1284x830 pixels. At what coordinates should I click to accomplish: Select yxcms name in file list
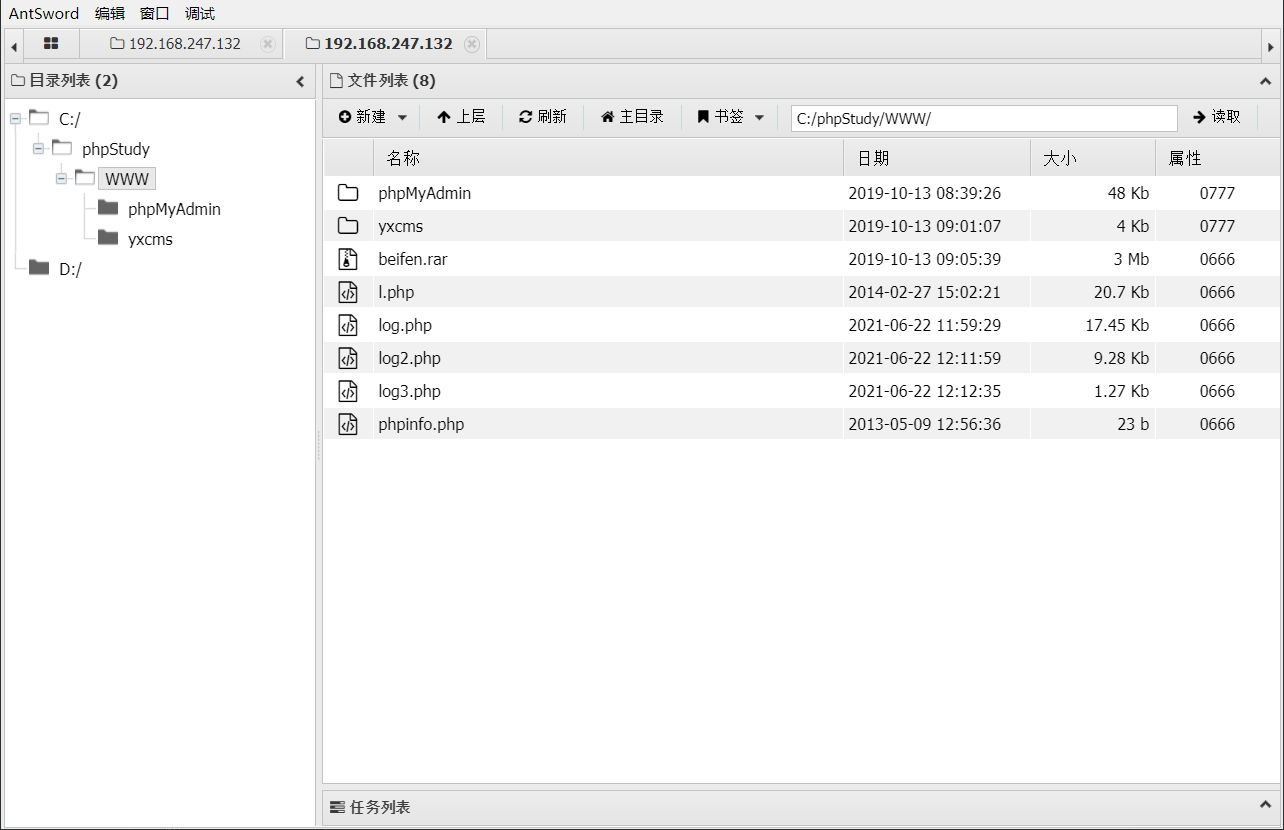click(x=400, y=226)
